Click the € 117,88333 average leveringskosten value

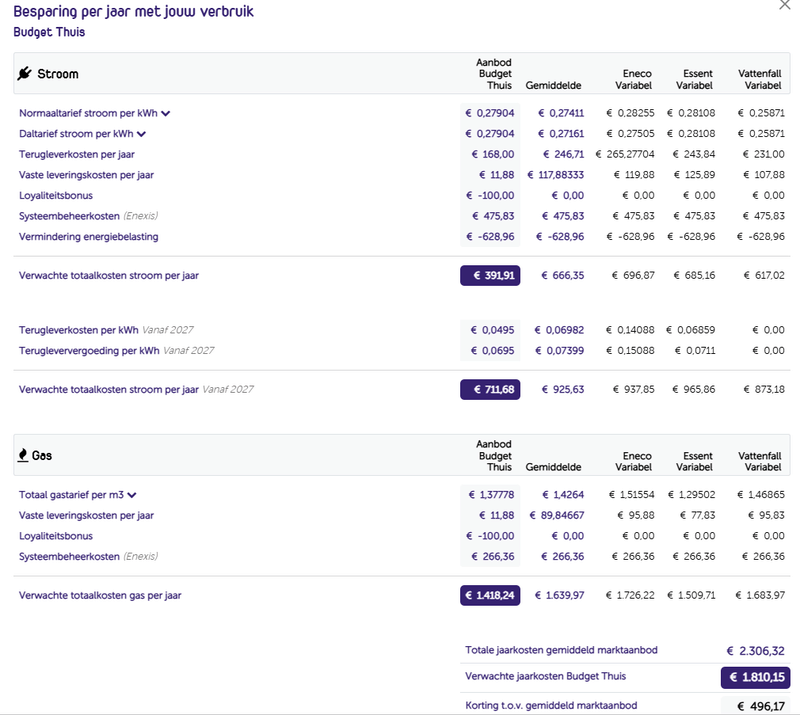556,175
